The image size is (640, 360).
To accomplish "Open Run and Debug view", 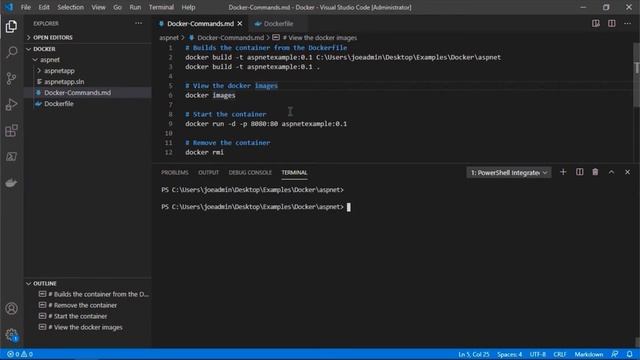I will coord(11,104).
